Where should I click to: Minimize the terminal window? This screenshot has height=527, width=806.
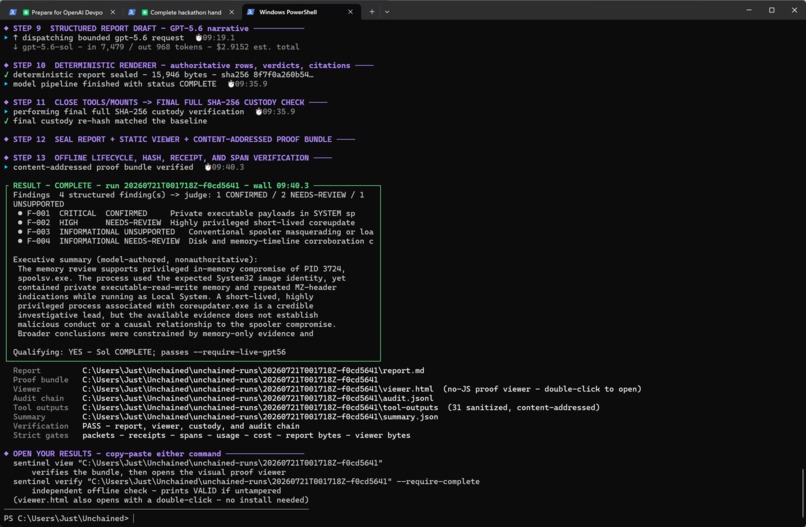(x=749, y=10)
